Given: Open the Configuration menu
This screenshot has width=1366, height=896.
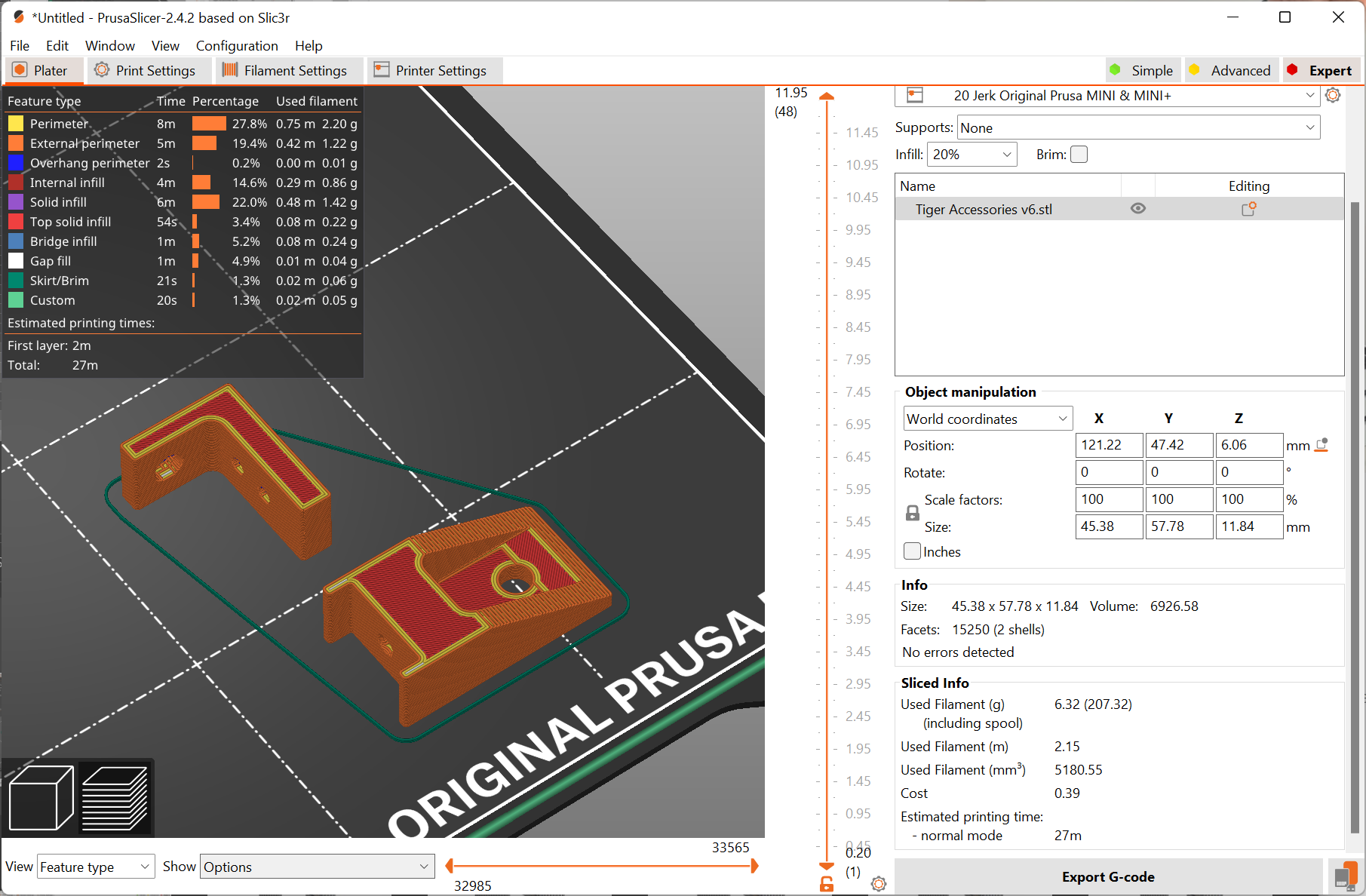Looking at the screenshot, I should [237, 46].
